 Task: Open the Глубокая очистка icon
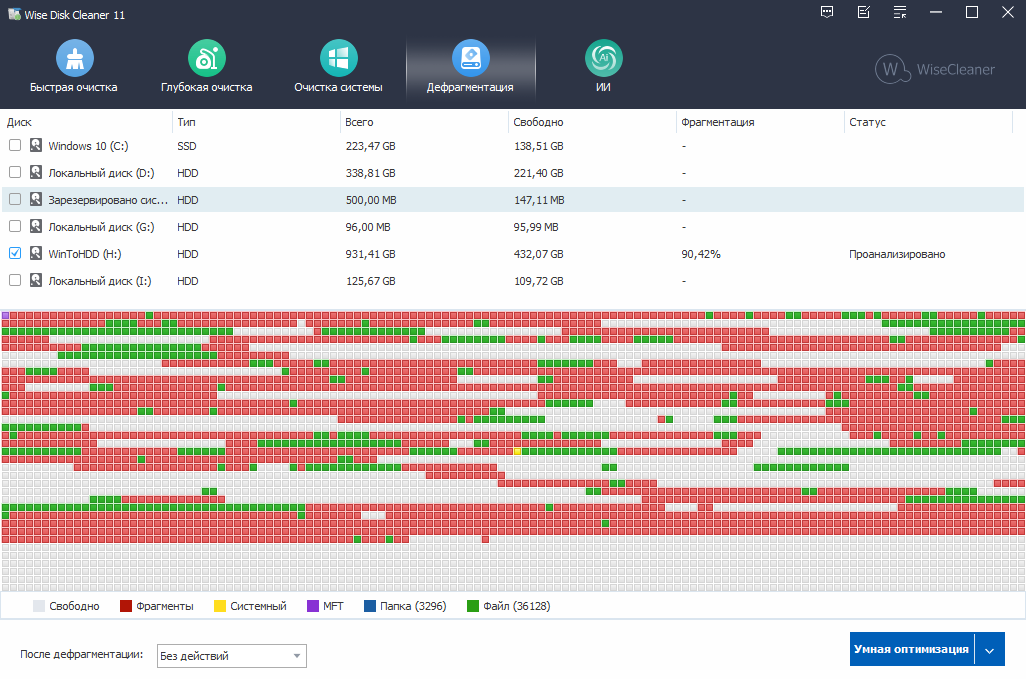coord(207,58)
